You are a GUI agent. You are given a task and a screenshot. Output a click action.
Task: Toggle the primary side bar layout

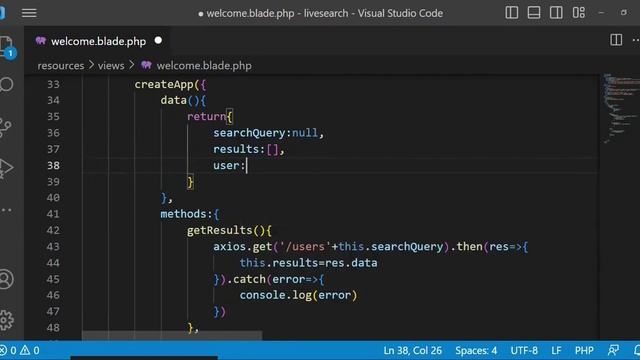click(x=511, y=13)
